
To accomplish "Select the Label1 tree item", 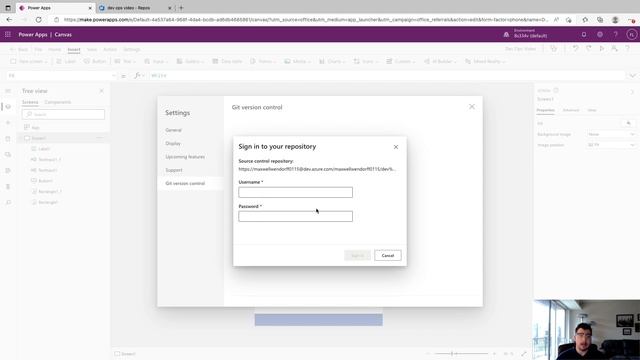I will point(40,149).
